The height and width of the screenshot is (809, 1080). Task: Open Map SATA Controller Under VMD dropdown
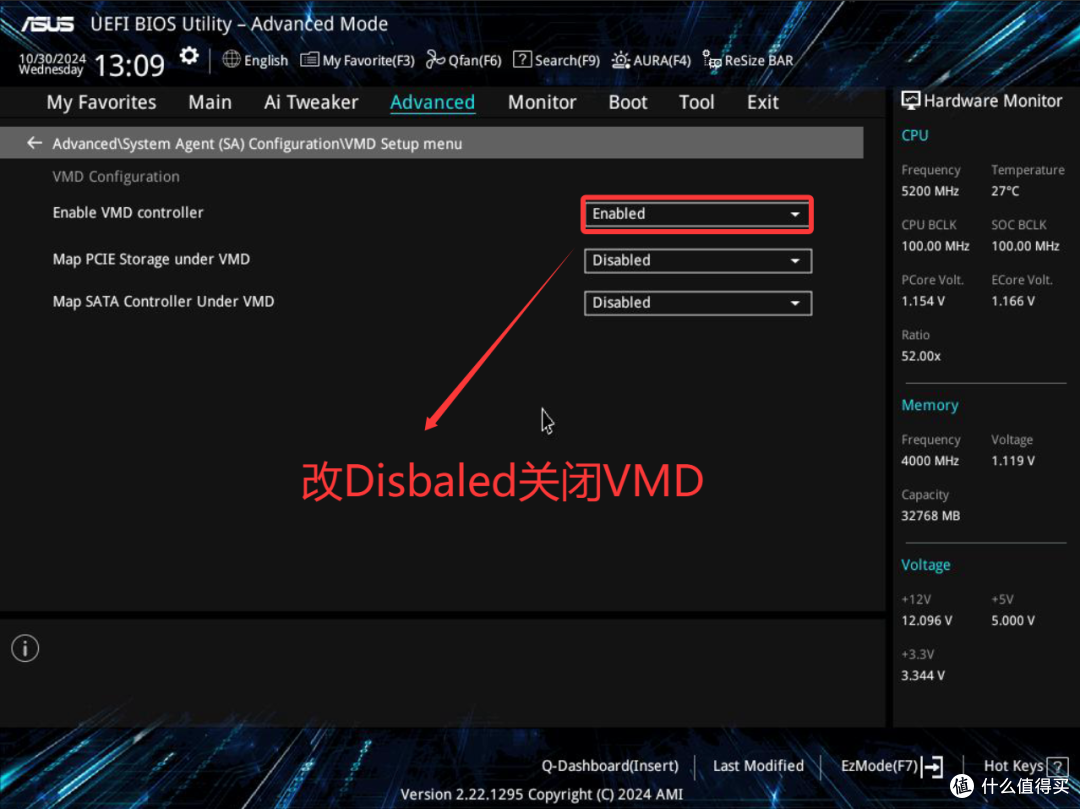coord(698,303)
